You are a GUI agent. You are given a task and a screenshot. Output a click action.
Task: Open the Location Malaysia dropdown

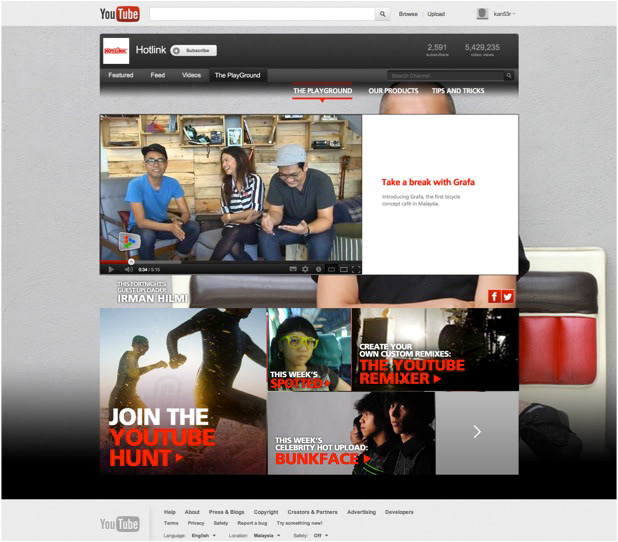[x=267, y=535]
